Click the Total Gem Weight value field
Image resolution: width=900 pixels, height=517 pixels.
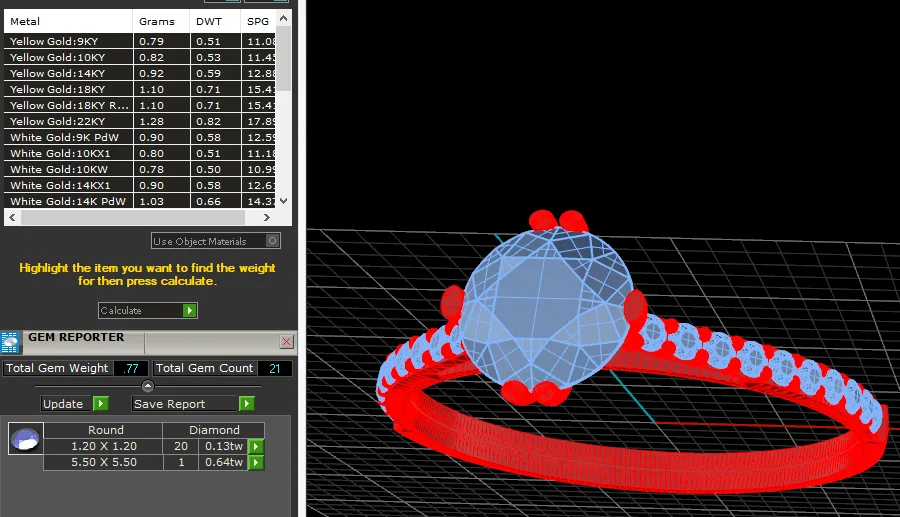(131, 368)
